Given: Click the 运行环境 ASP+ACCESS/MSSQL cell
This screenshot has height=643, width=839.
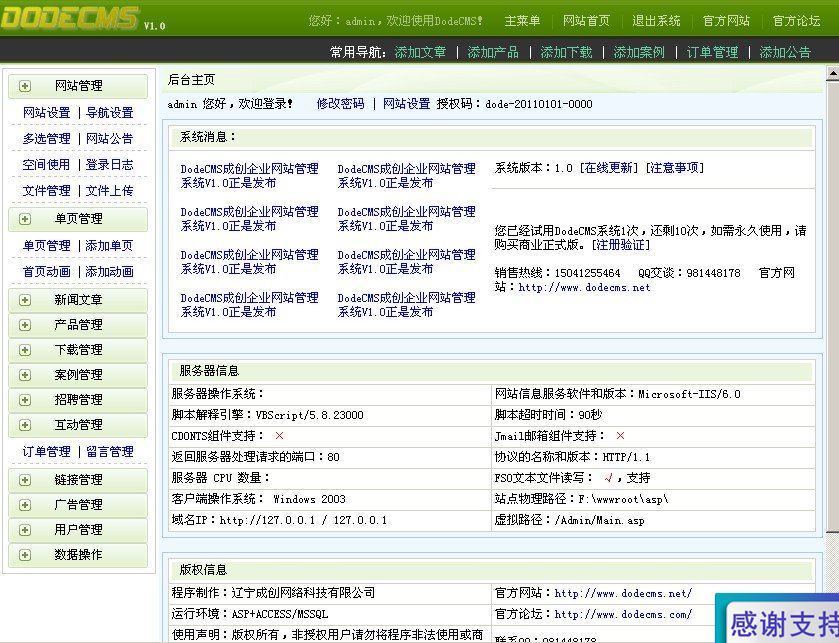Looking at the screenshot, I should coord(330,614).
